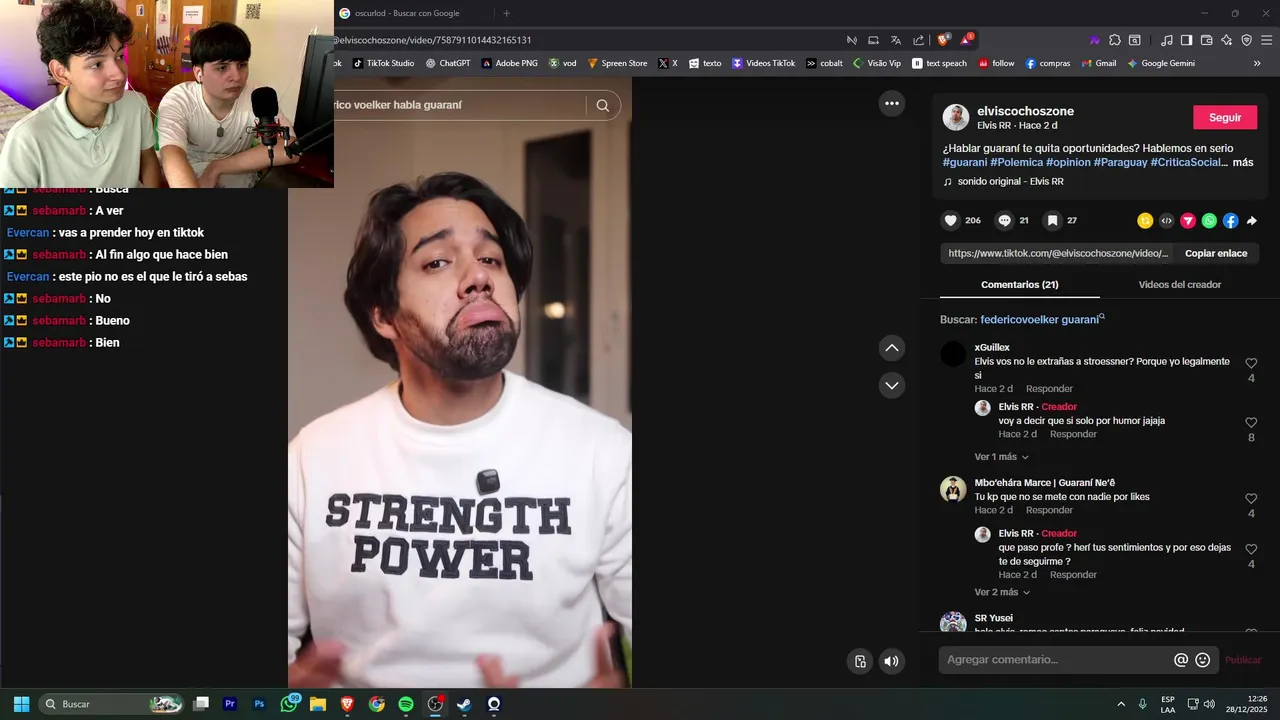Click the elviscochoszone avatar thumbnail
The image size is (1280, 720).
coord(956,117)
